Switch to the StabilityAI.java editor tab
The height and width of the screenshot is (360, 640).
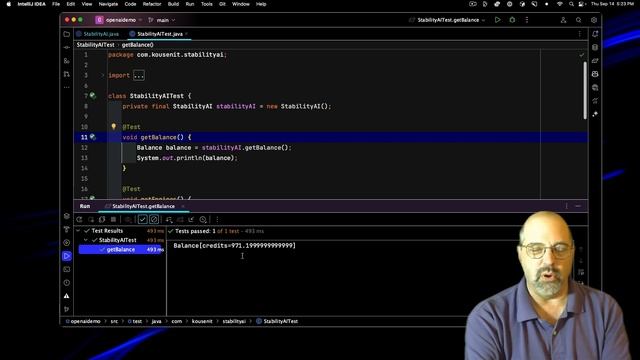click(x=98, y=34)
